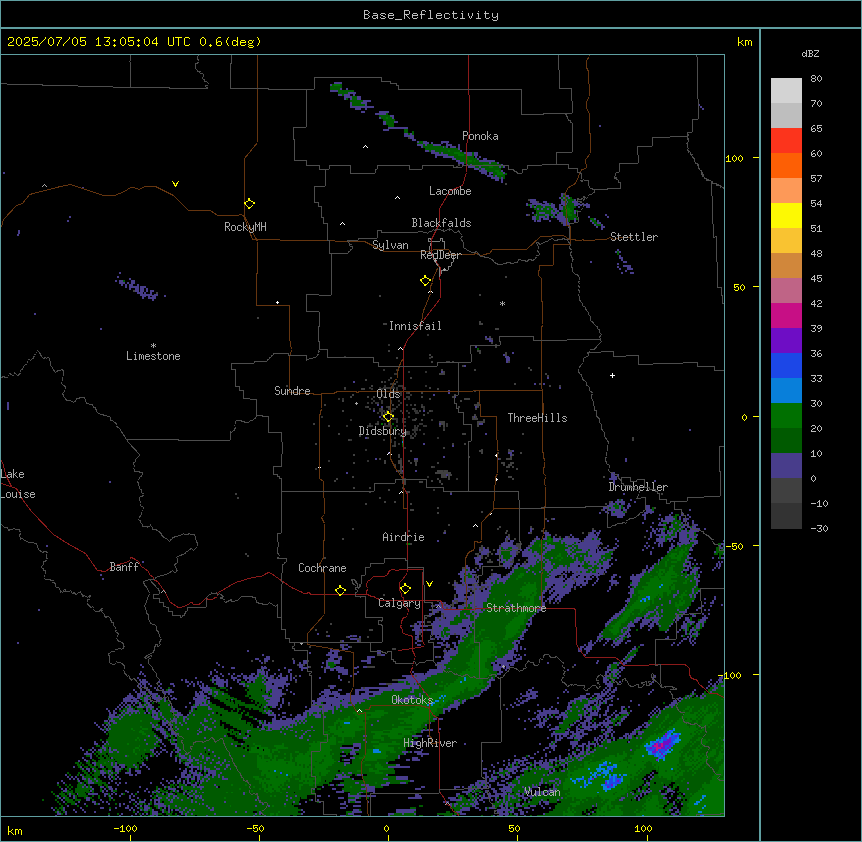The image size is (862, 842).
Task: Click the yellow v marker east of Calgary
Action: pos(429,584)
